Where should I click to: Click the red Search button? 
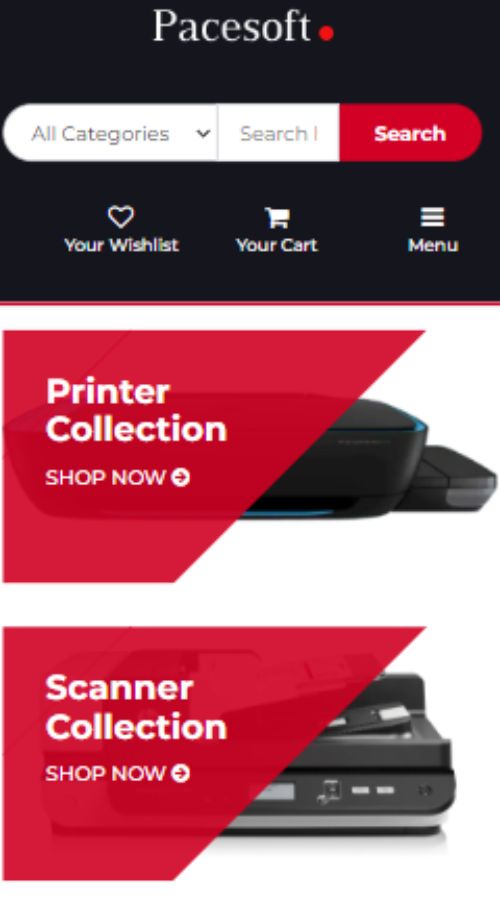(410, 133)
